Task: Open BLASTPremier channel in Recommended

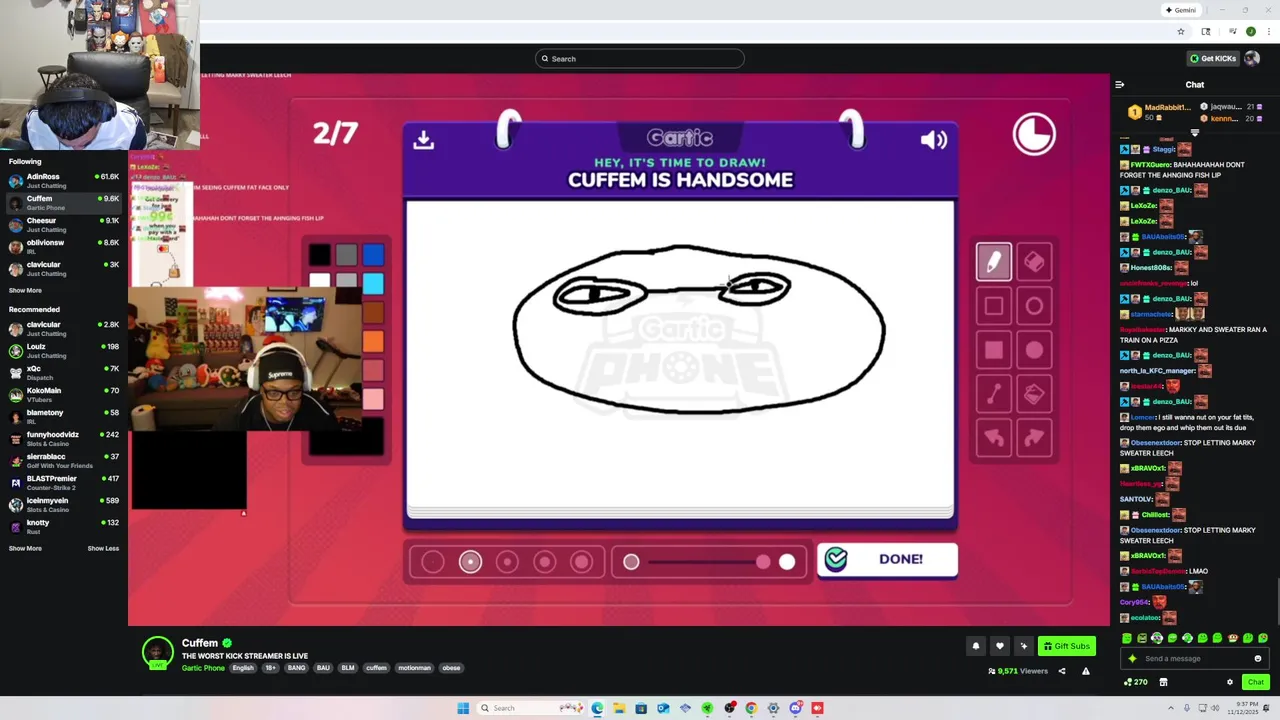Action: tap(64, 482)
